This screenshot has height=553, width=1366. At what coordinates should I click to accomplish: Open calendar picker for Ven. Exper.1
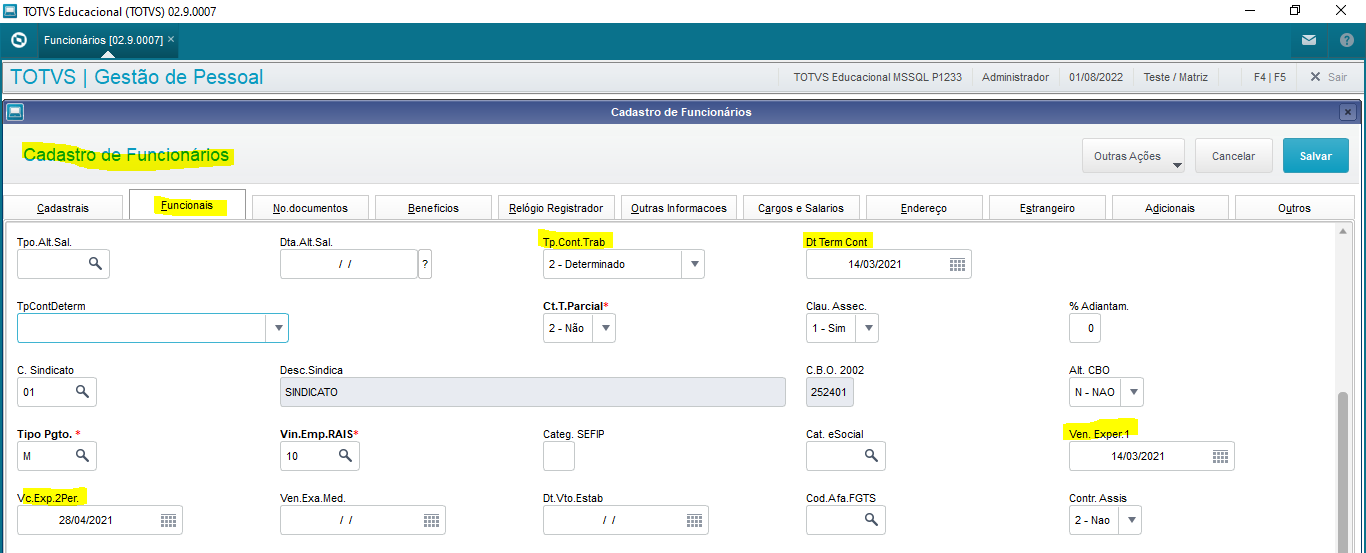(1220, 456)
